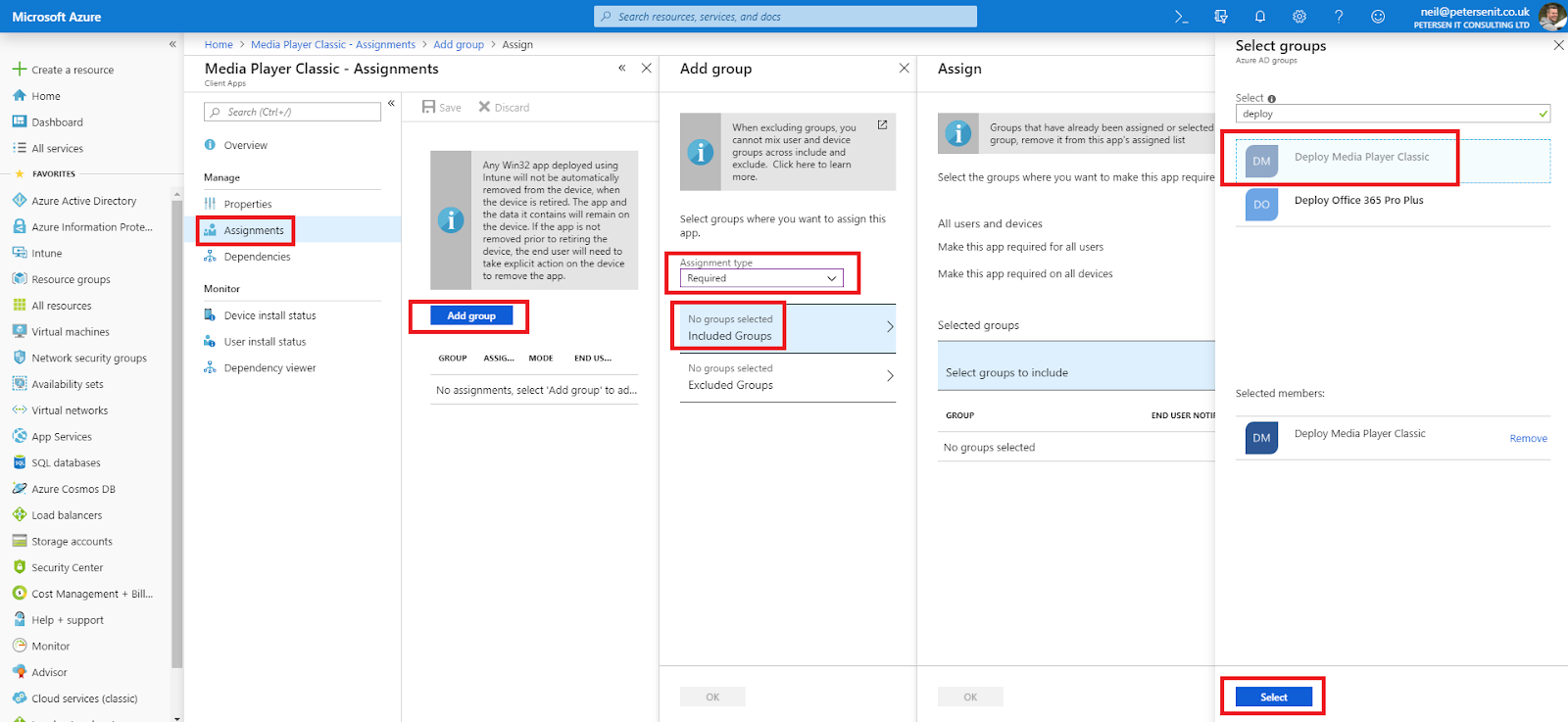Click Save in the Assignments toolbar
This screenshot has width=1568, height=722.
[442, 107]
